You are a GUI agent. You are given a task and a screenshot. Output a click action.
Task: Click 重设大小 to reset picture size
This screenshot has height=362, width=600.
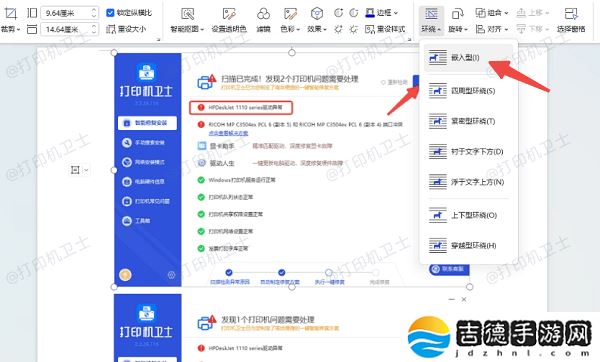point(126,29)
